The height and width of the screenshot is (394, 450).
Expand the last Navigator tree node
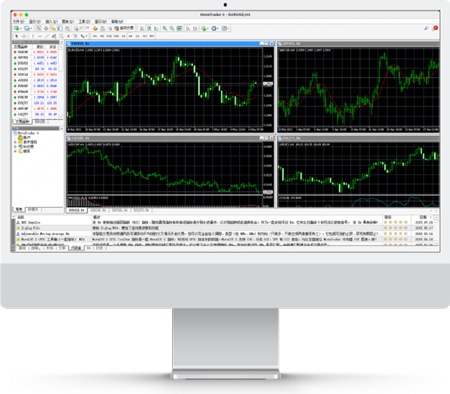15,151
